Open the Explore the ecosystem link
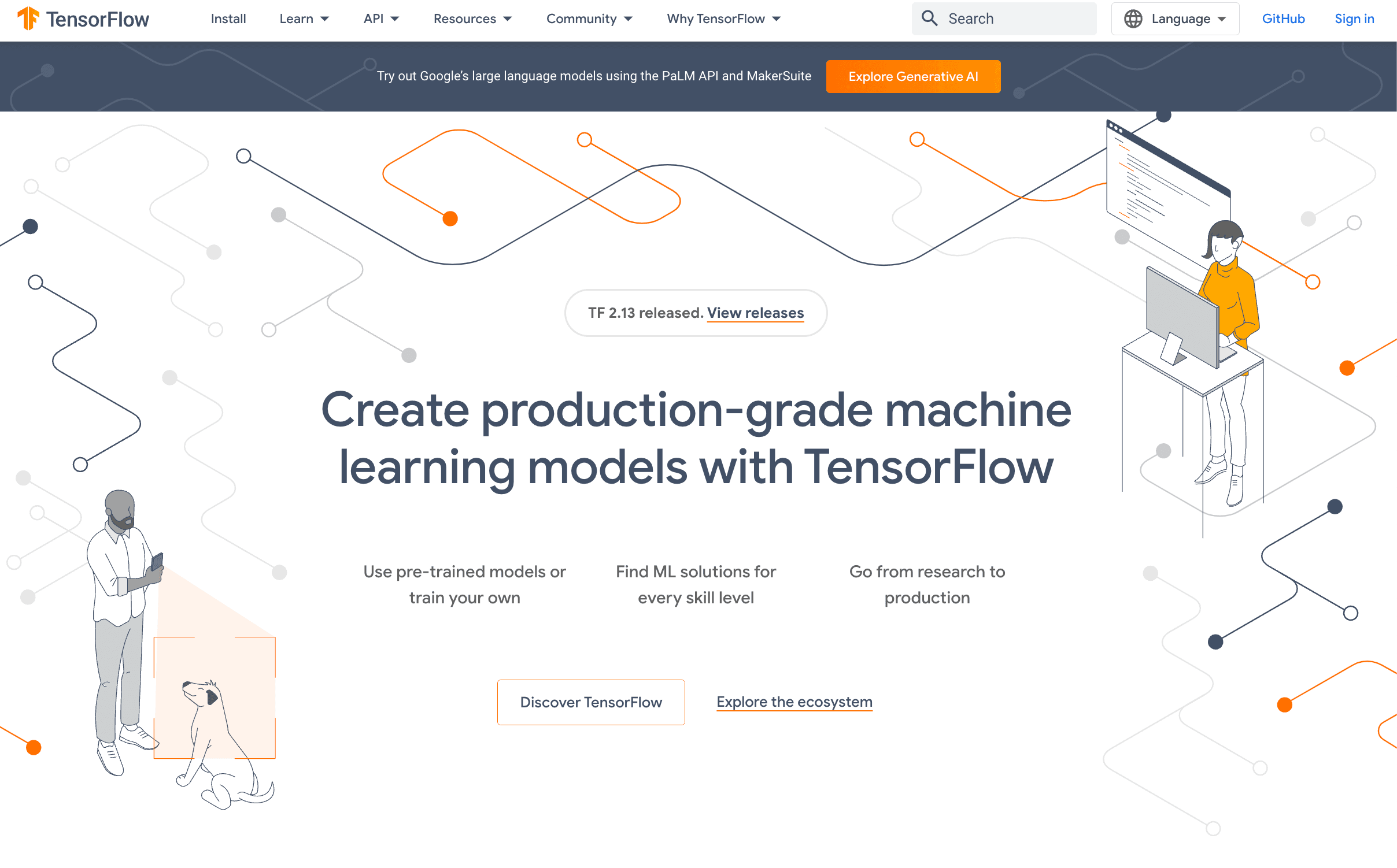Screen dimensions: 1397x868 [794, 702]
